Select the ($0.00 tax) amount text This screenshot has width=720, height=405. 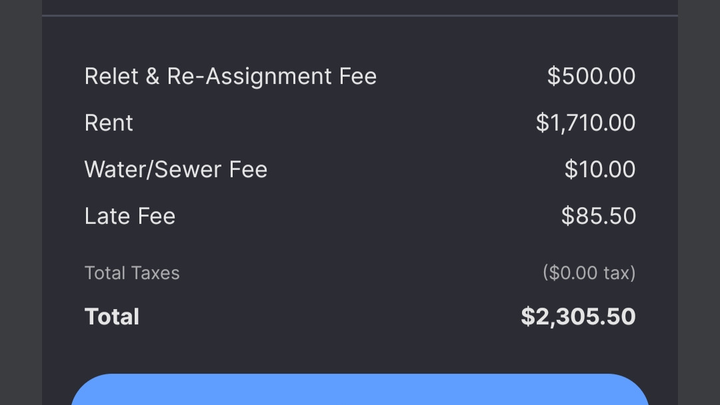tap(589, 273)
